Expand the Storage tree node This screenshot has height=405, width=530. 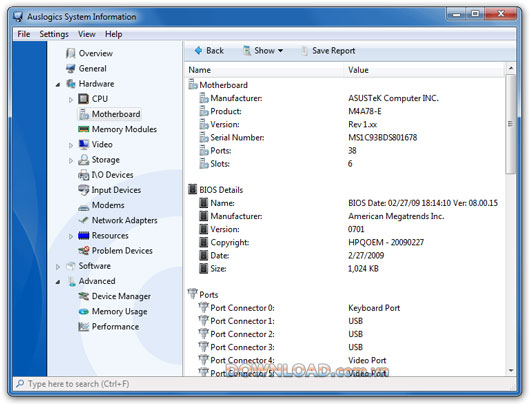71,161
